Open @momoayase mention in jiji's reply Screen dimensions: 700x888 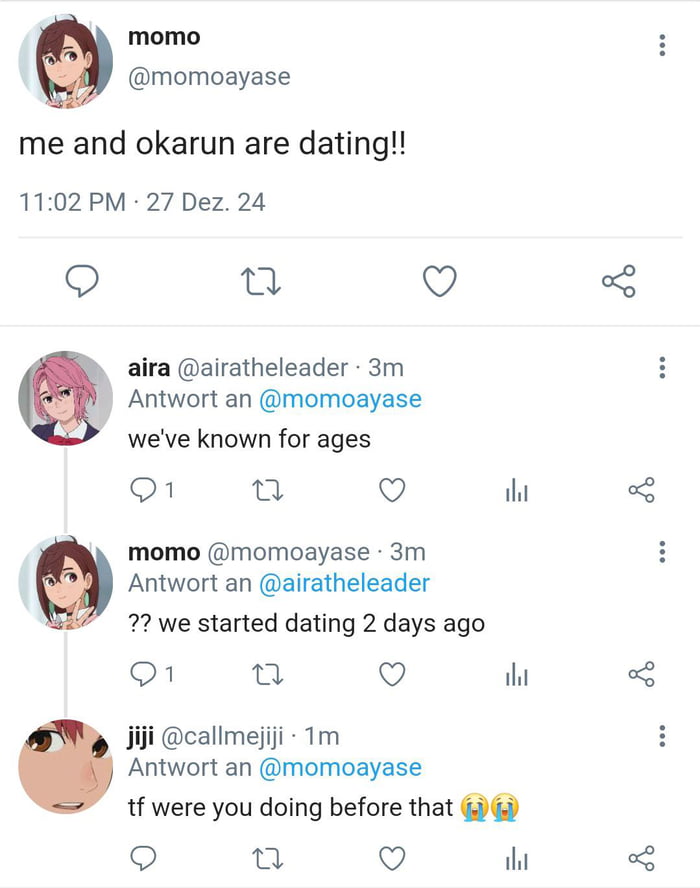[x=340, y=768]
